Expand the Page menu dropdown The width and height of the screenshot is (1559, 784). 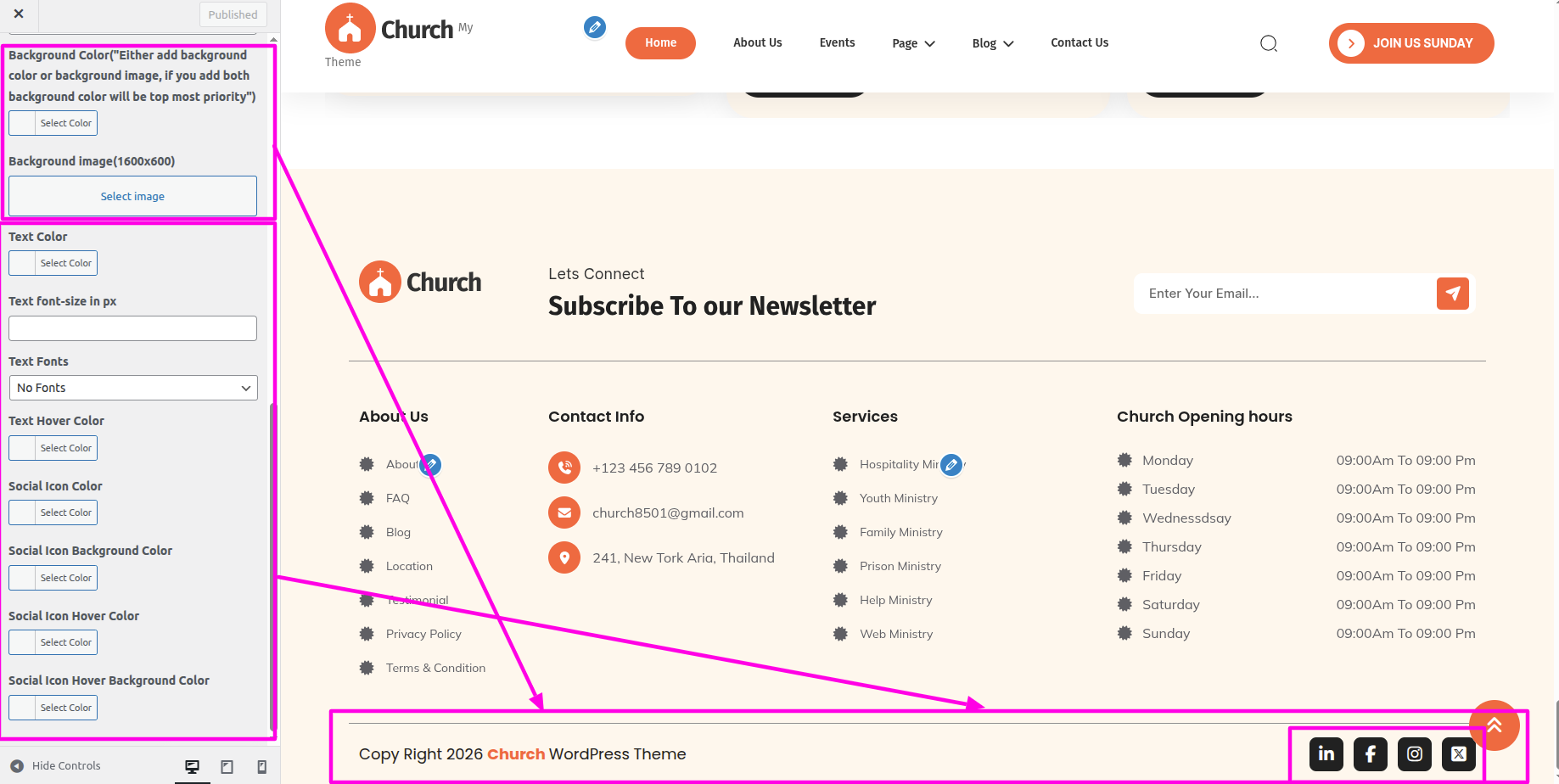(x=913, y=43)
